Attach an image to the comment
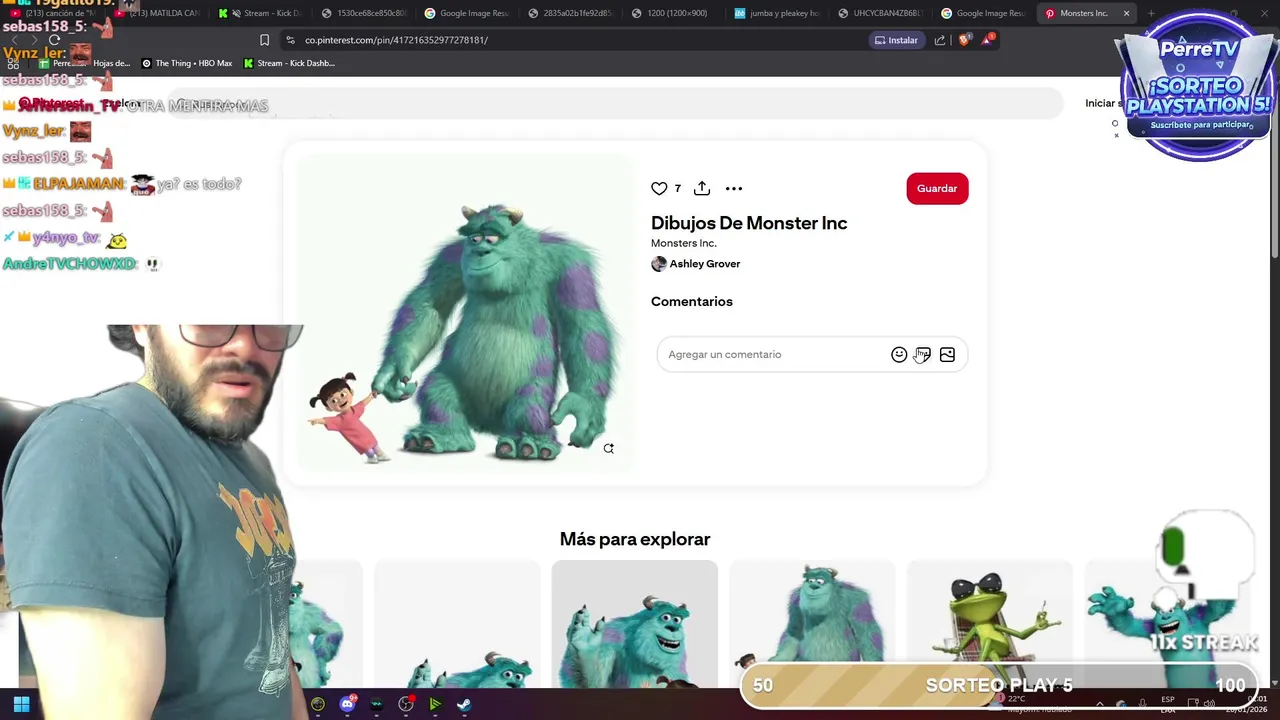1280x720 pixels. [x=947, y=354]
